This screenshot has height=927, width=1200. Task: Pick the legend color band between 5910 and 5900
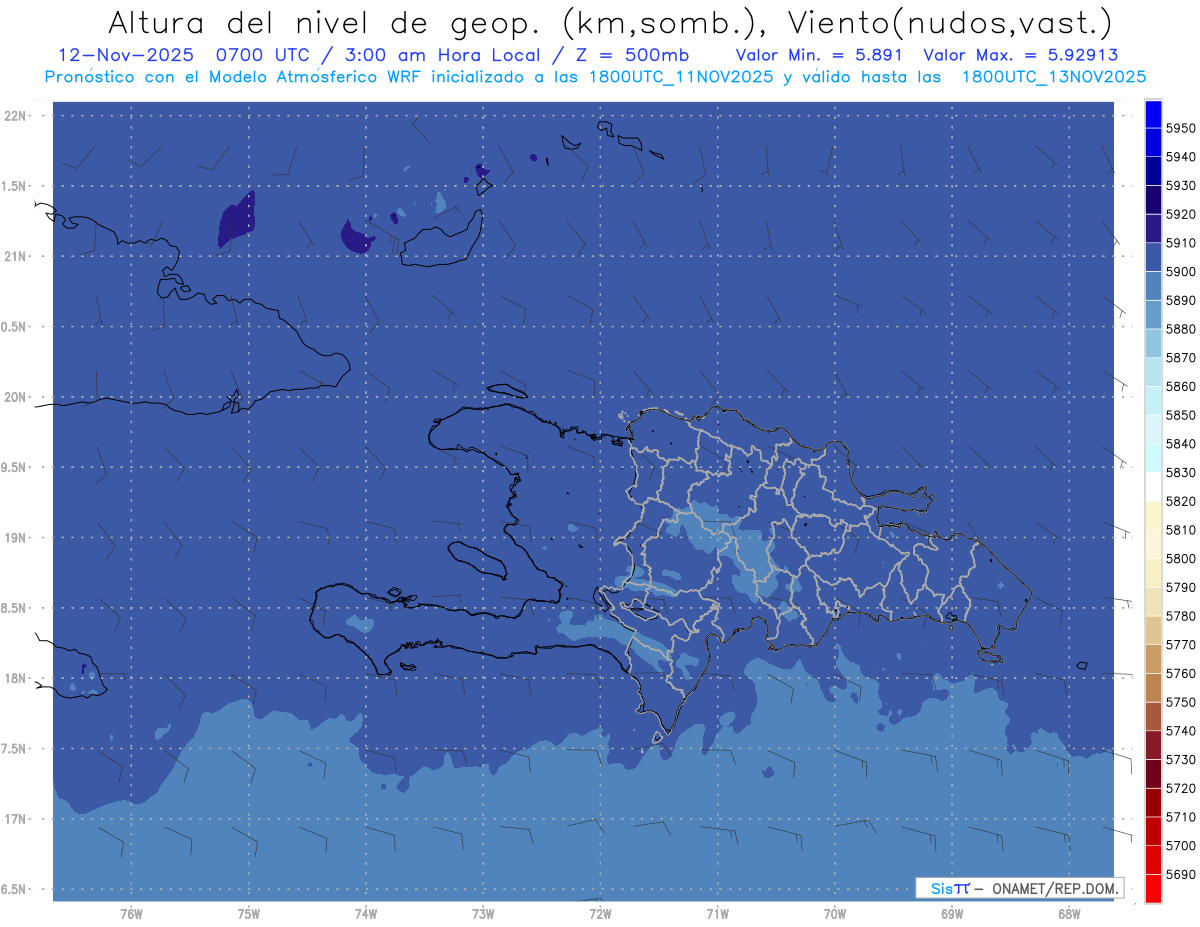click(1153, 257)
